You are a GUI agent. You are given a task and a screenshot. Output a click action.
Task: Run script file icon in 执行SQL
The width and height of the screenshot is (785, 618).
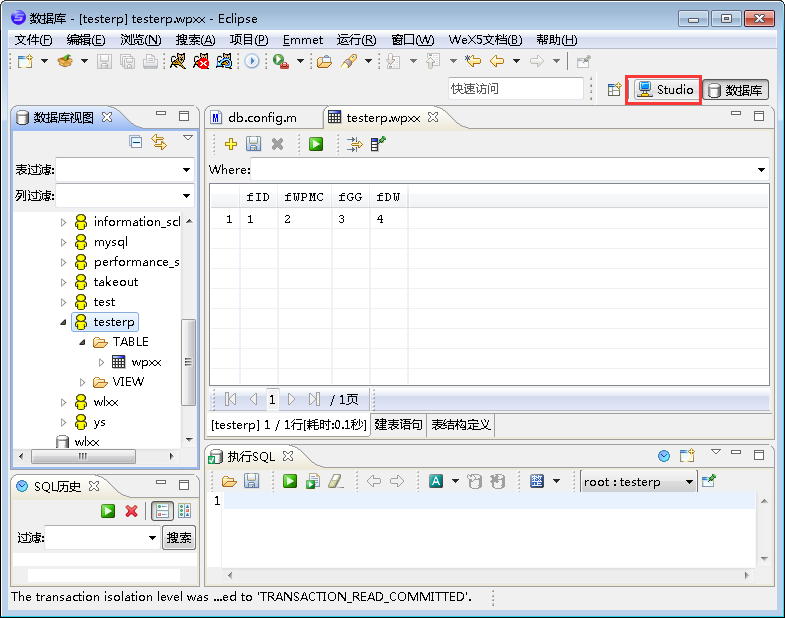313,481
